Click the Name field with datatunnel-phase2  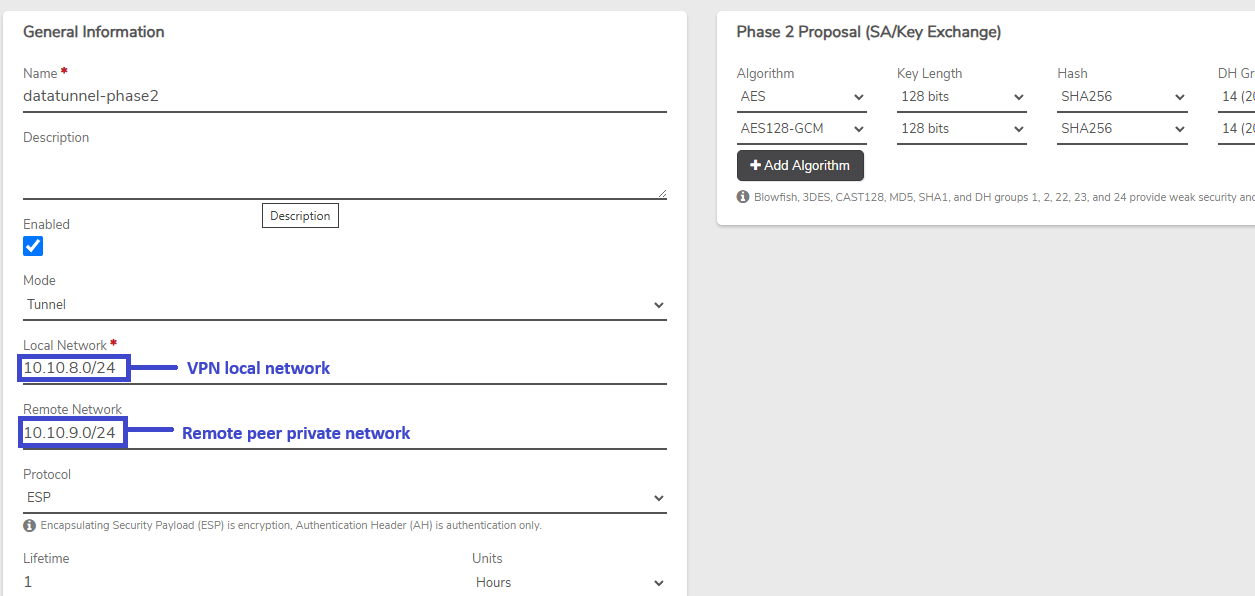point(345,97)
